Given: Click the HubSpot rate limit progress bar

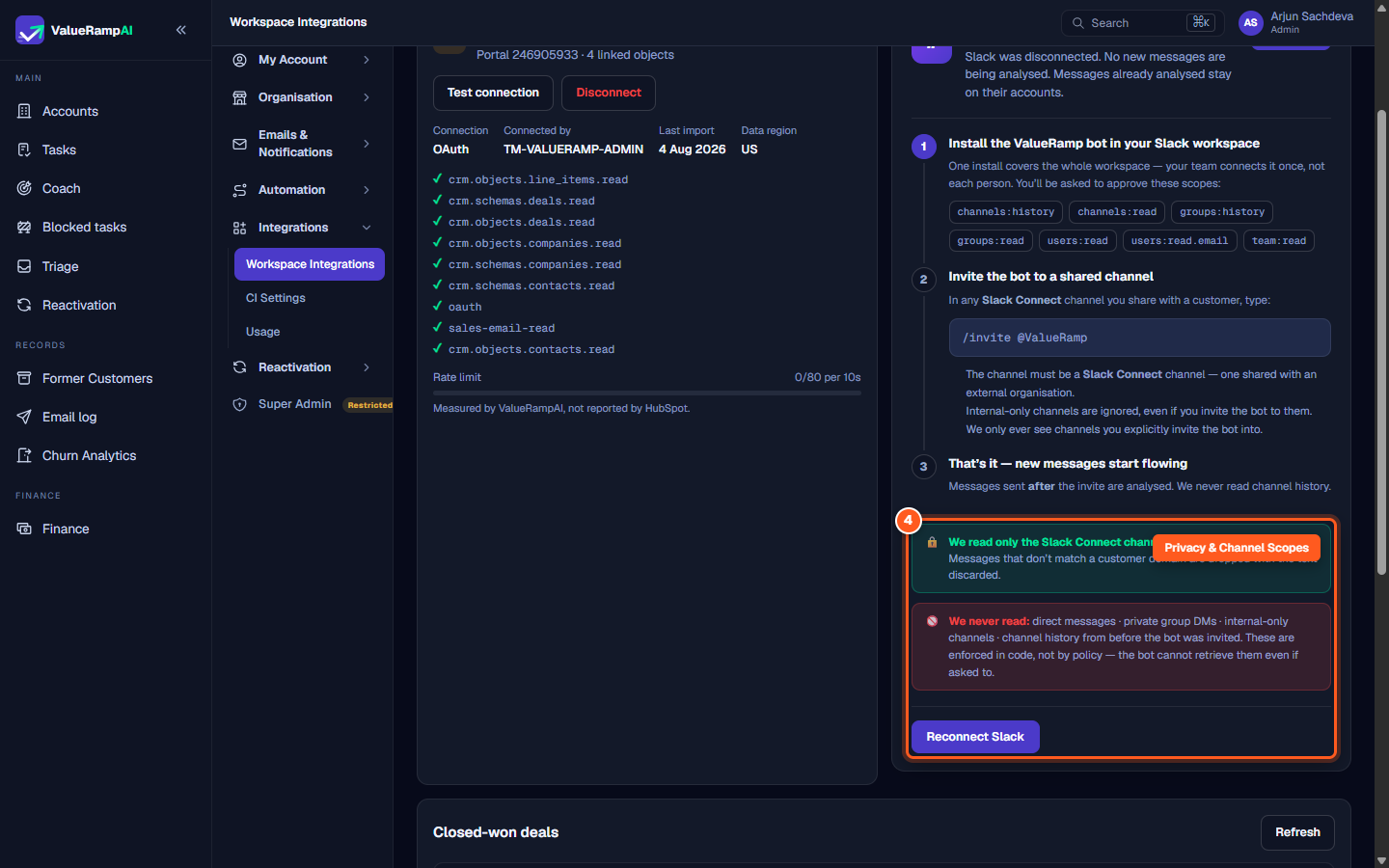Looking at the screenshot, I should 647,393.
